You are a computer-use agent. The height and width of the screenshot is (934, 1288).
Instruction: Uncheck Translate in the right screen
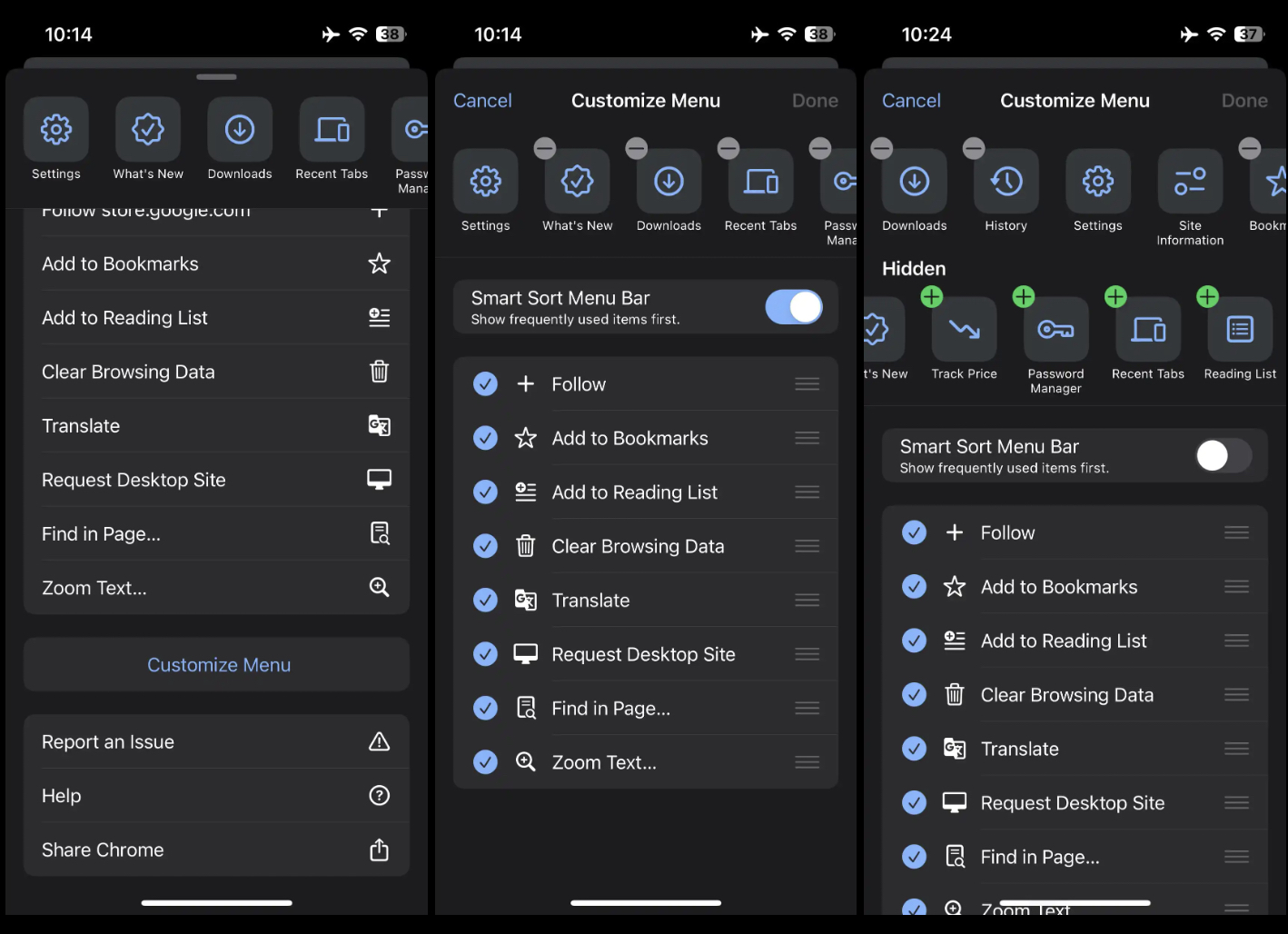915,749
